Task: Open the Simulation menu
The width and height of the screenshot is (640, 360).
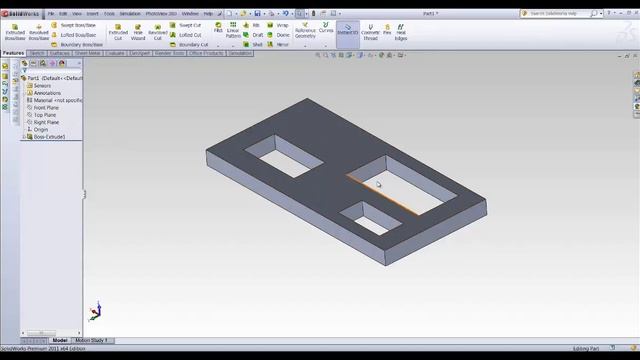Action: [x=130, y=14]
